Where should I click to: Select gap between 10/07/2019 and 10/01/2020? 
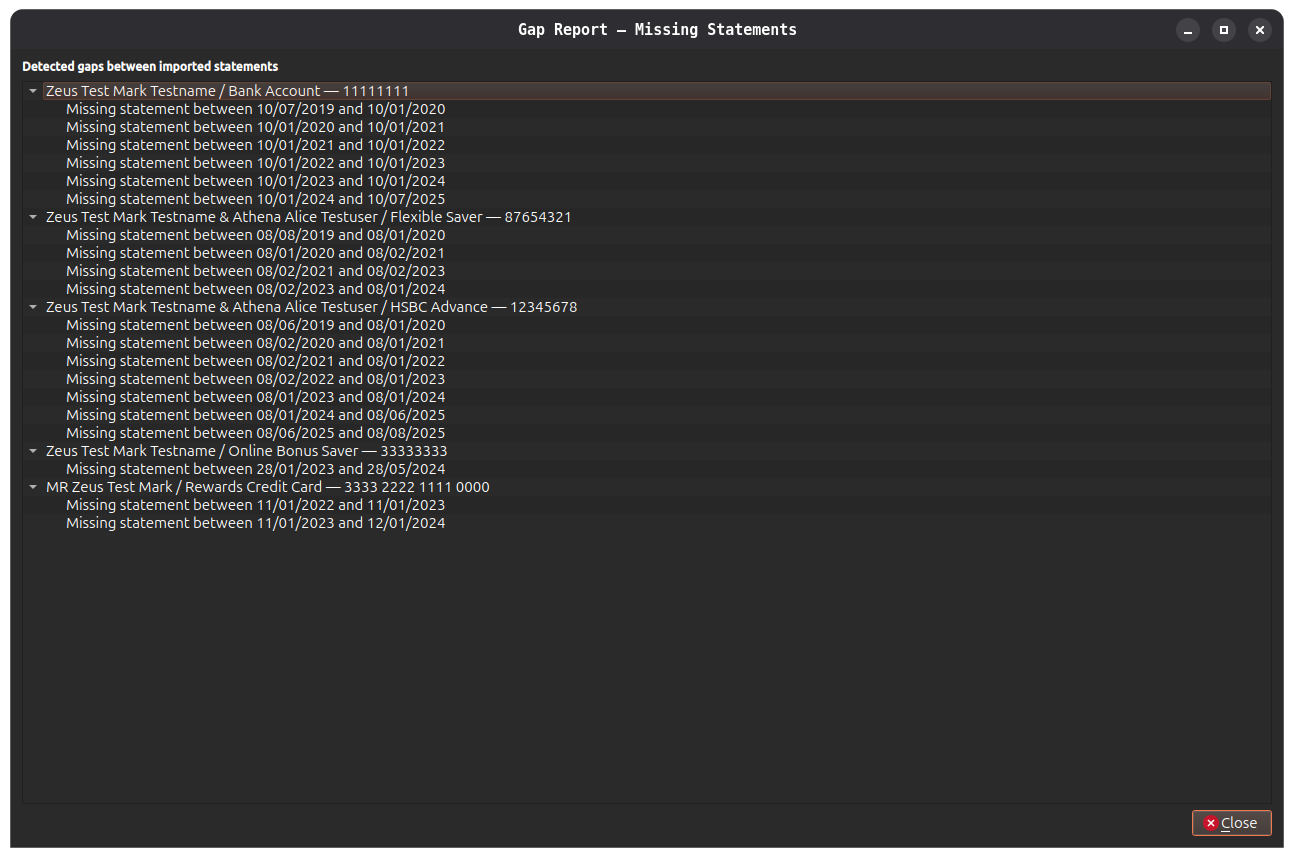pos(667,109)
